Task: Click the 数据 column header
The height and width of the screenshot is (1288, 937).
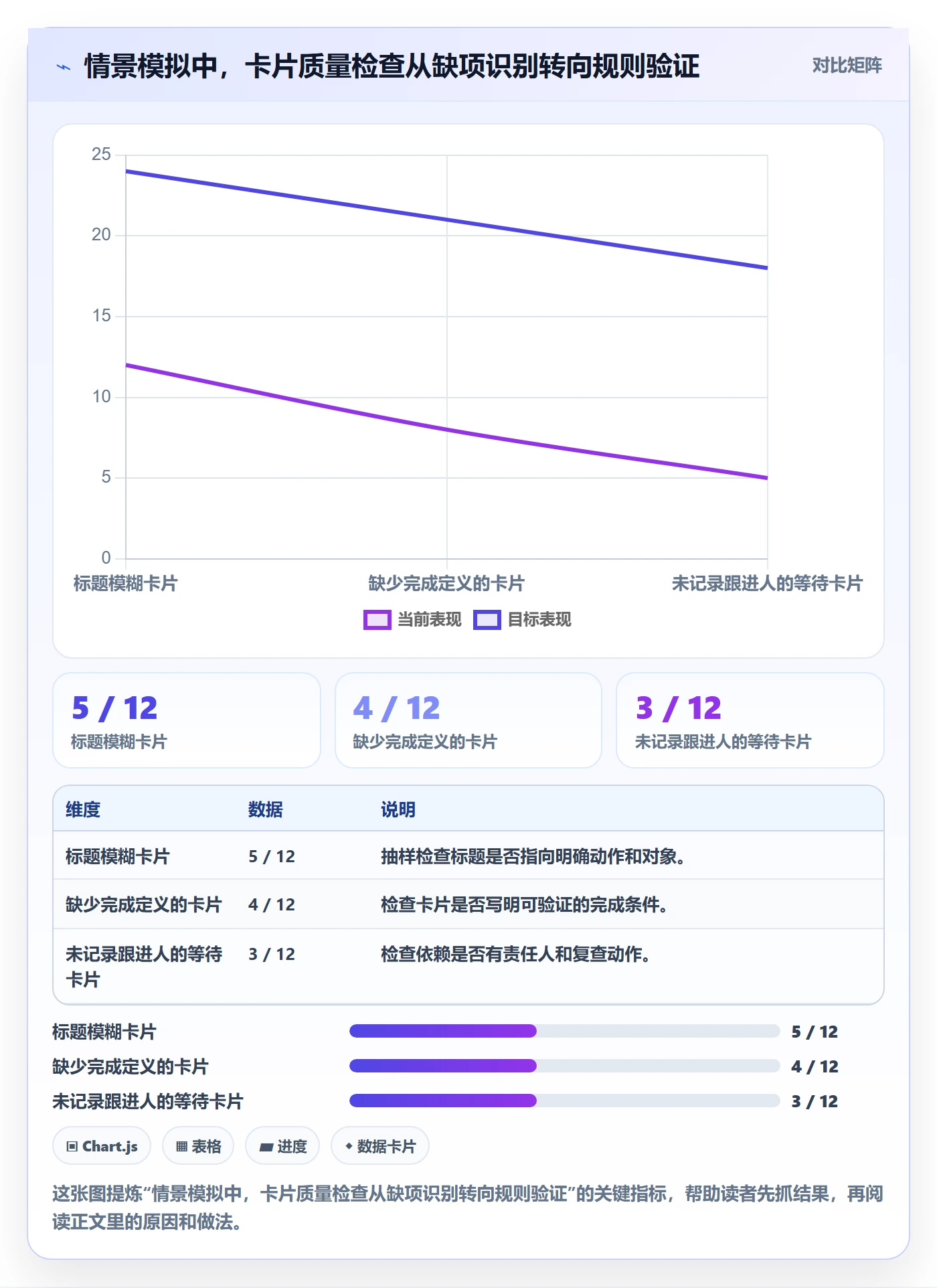Action: 266,809
